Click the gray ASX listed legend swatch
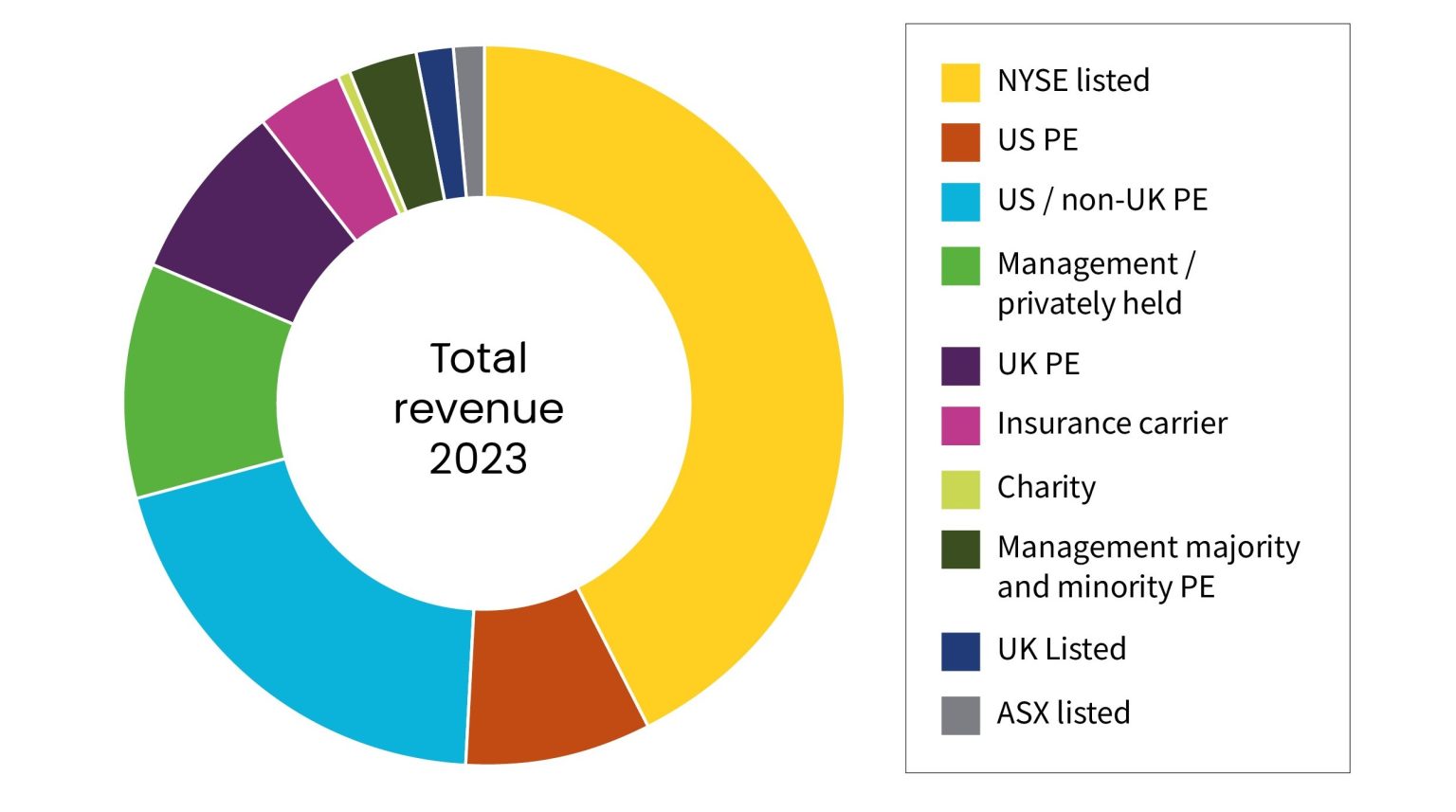1456x812 pixels. tap(959, 714)
